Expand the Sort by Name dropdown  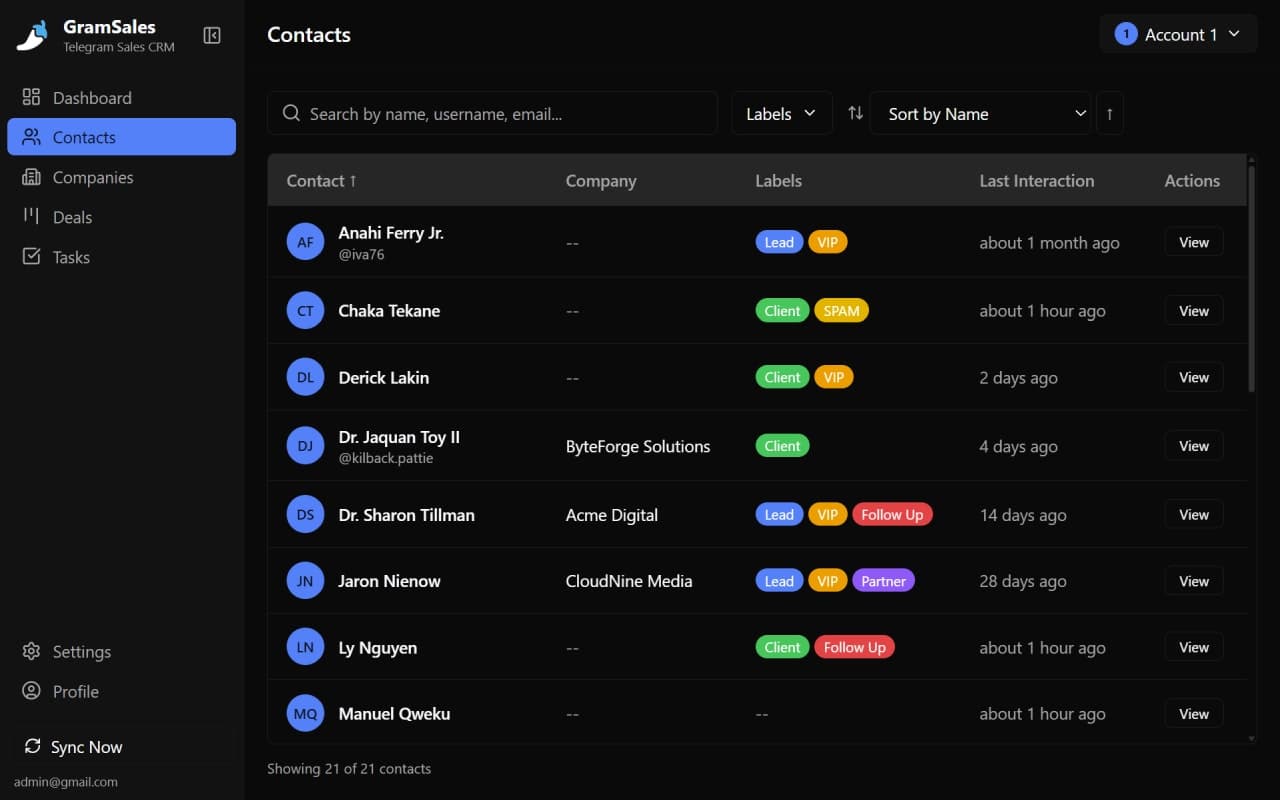[980, 113]
